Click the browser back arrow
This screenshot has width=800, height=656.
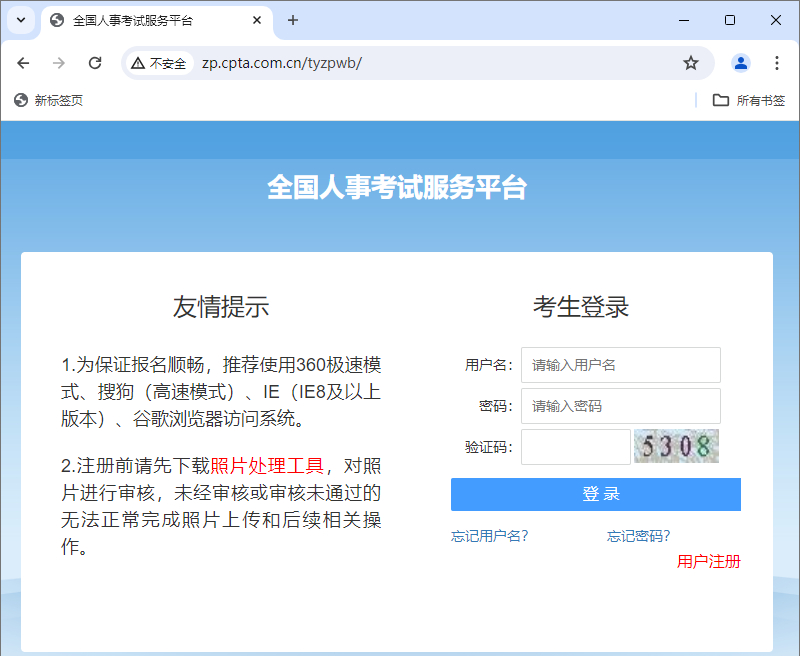(23, 63)
